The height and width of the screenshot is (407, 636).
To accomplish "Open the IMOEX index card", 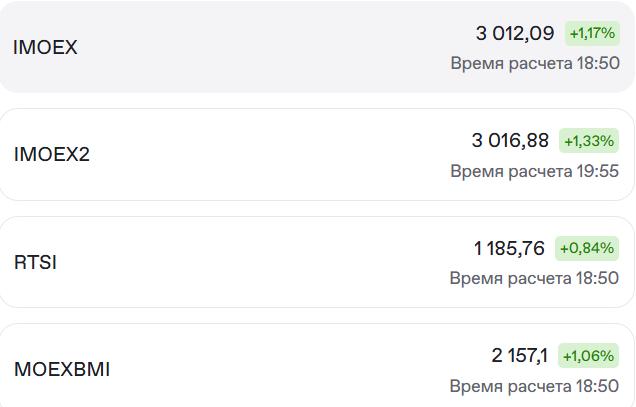I will [x=317, y=47].
